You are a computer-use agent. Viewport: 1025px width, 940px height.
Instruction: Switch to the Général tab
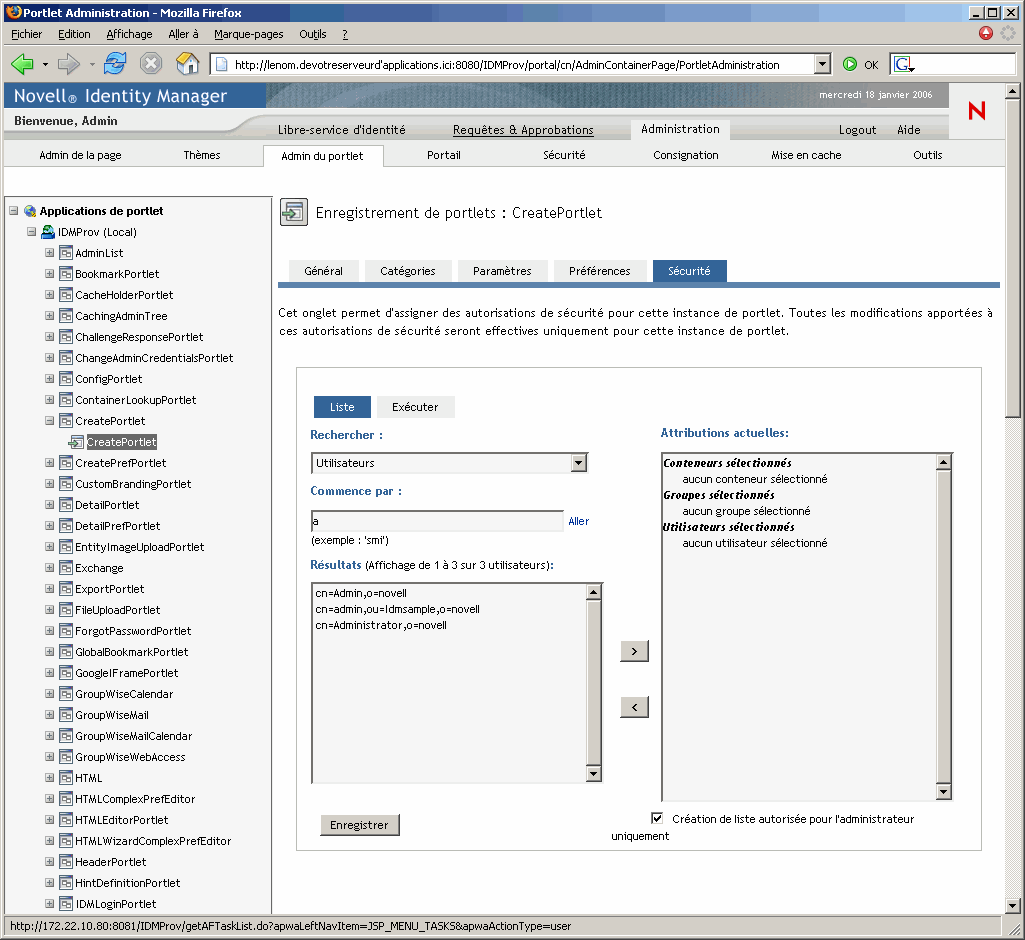tap(324, 271)
